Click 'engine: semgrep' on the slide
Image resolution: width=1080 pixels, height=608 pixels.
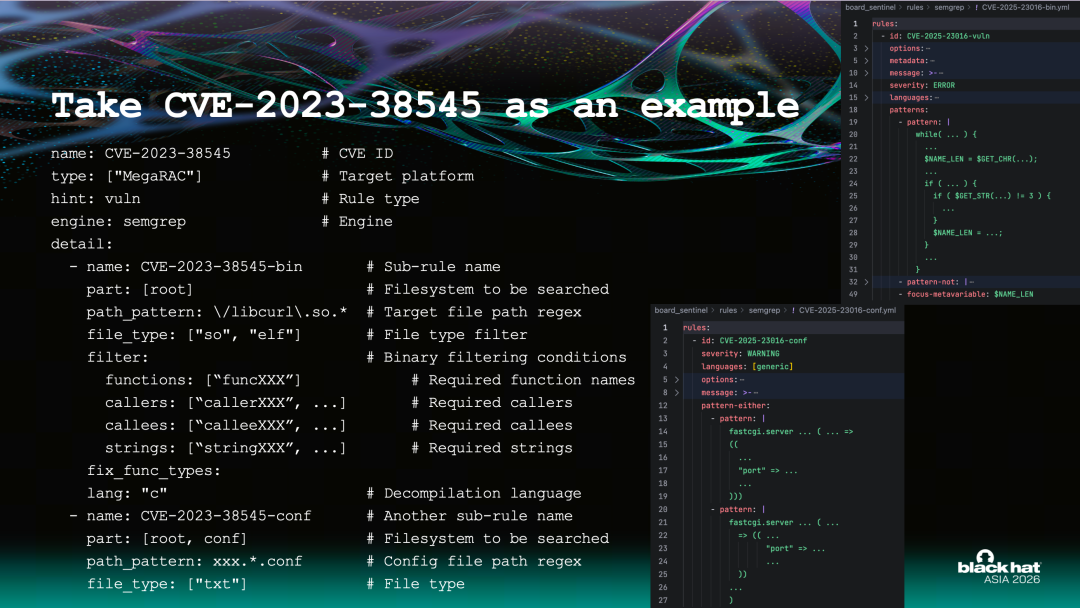pyautogui.click(x=118, y=222)
